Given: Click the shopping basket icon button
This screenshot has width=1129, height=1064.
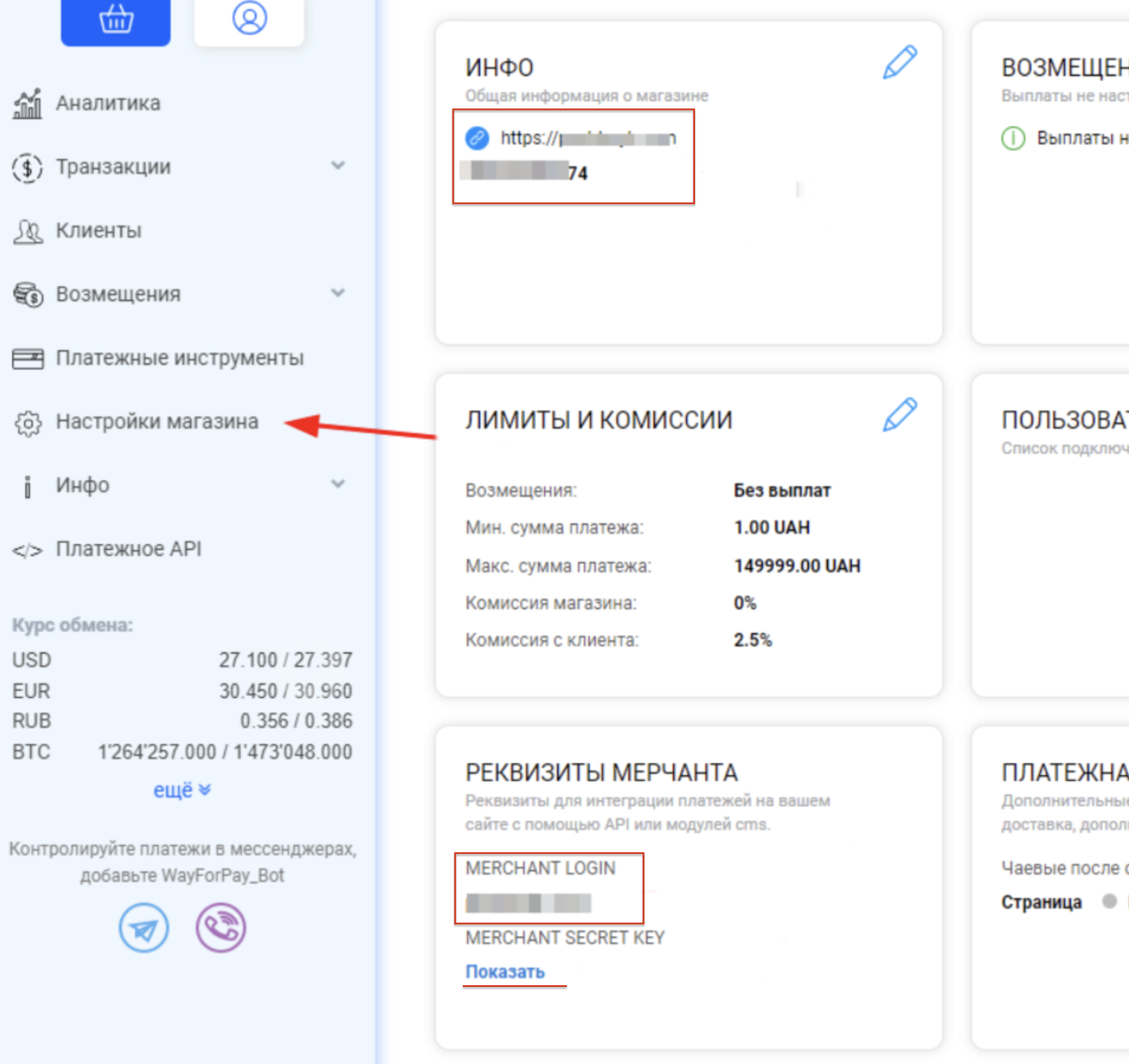Looking at the screenshot, I should 116,20.
